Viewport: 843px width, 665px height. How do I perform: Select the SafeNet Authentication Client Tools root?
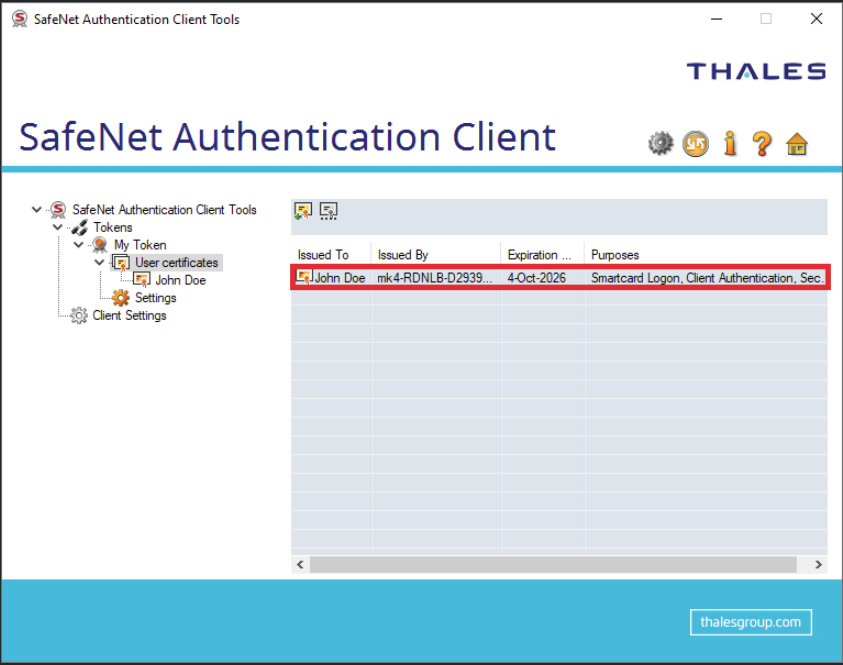click(x=164, y=210)
